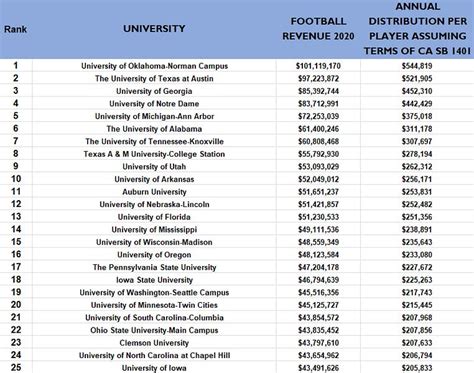Select the FOOTBALL REVENUE 2020 header
This screenshot has width=474, height=373.
(318, 29)
